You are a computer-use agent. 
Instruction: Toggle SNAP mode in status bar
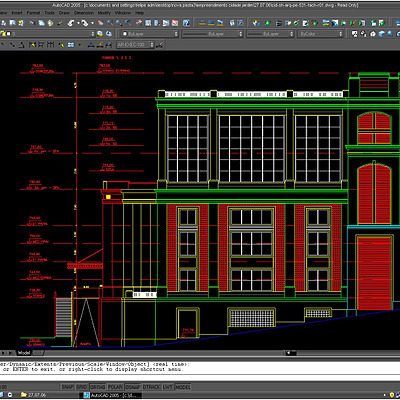[x=68, y=387]
